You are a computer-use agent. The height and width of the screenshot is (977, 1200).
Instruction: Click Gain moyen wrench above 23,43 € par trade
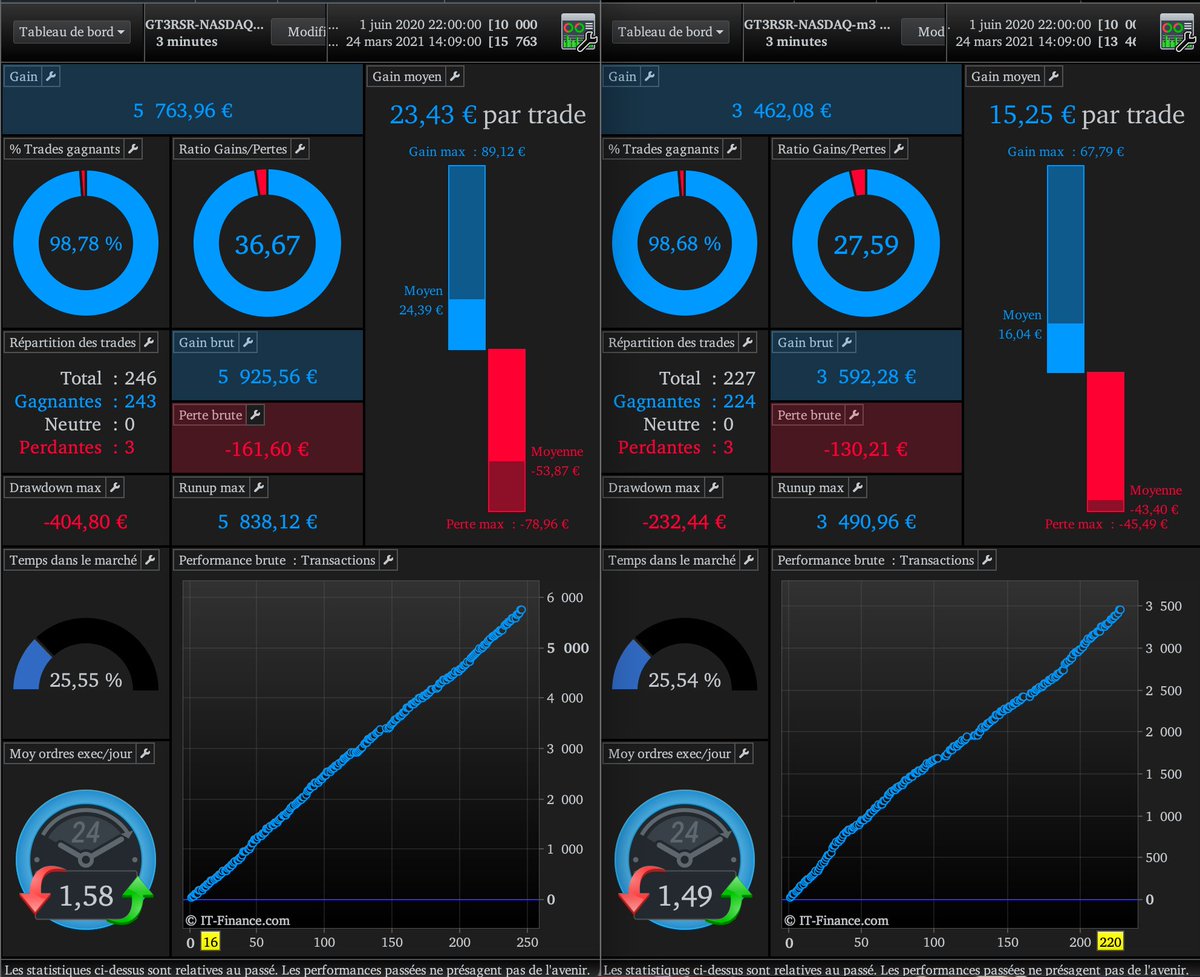[454, 76]
